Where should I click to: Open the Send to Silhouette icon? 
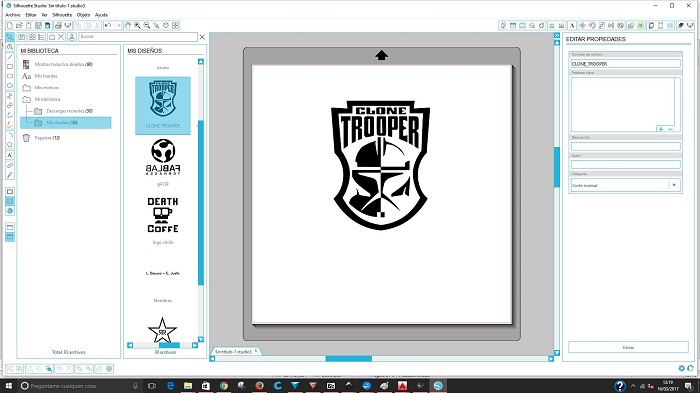[x=690, y=25]
